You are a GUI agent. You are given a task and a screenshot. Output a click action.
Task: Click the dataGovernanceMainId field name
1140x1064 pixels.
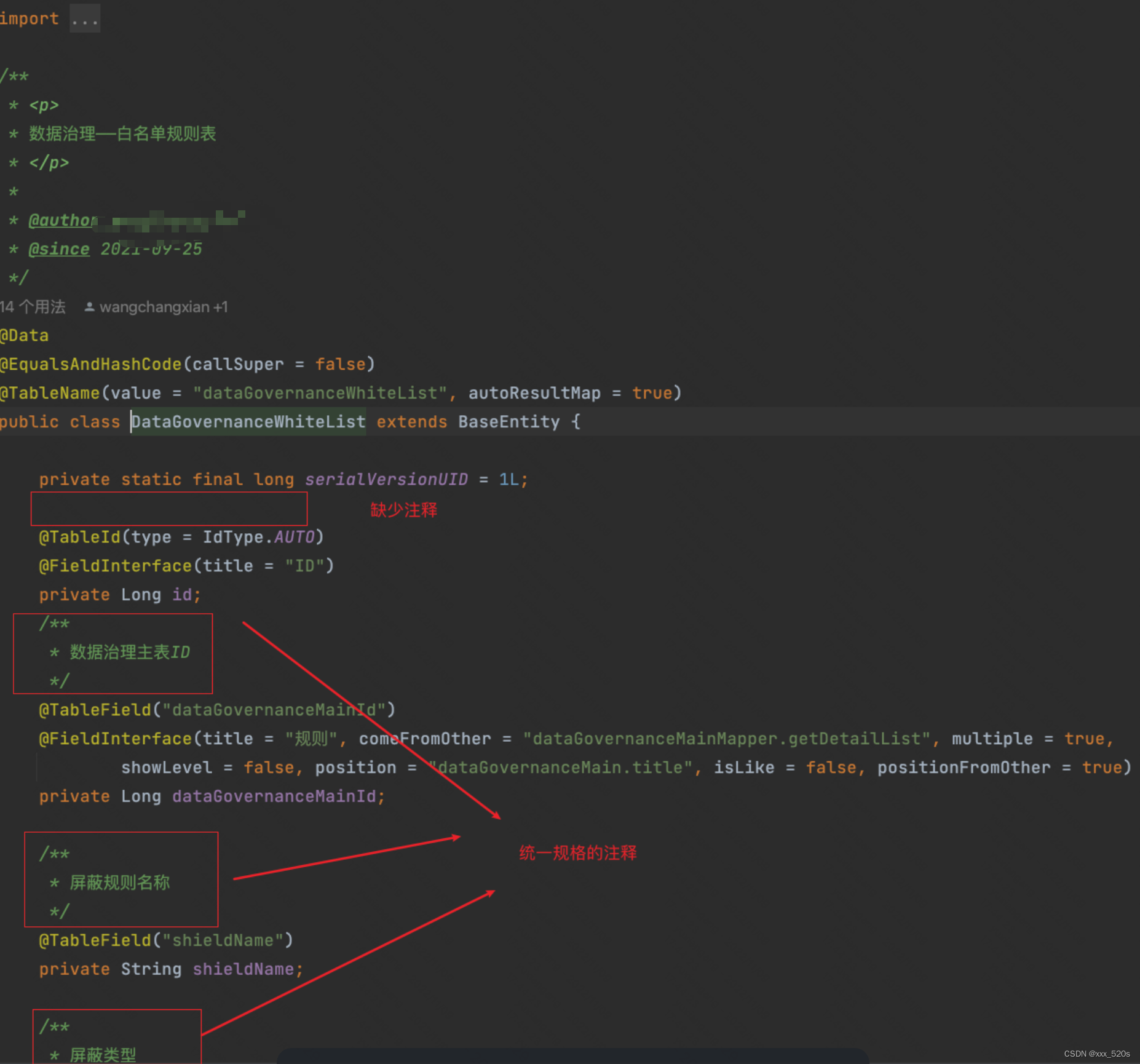pos(274,796)
